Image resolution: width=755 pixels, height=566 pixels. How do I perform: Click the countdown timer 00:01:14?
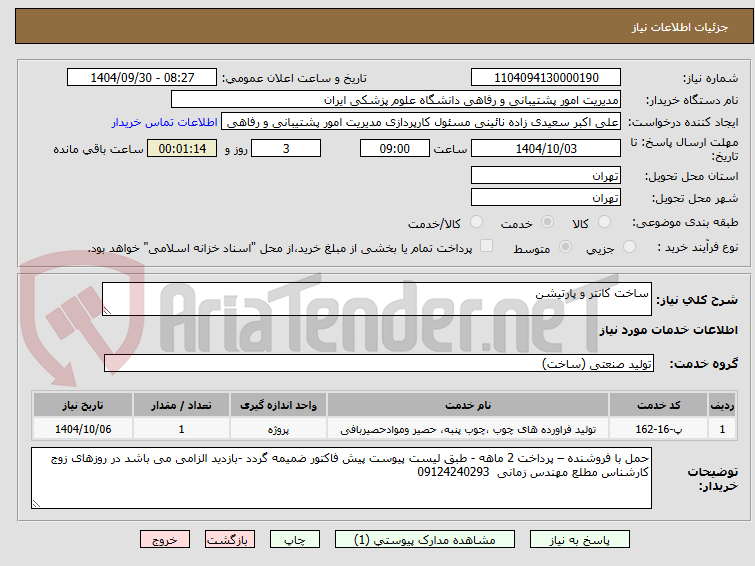(x=182, y=148)
